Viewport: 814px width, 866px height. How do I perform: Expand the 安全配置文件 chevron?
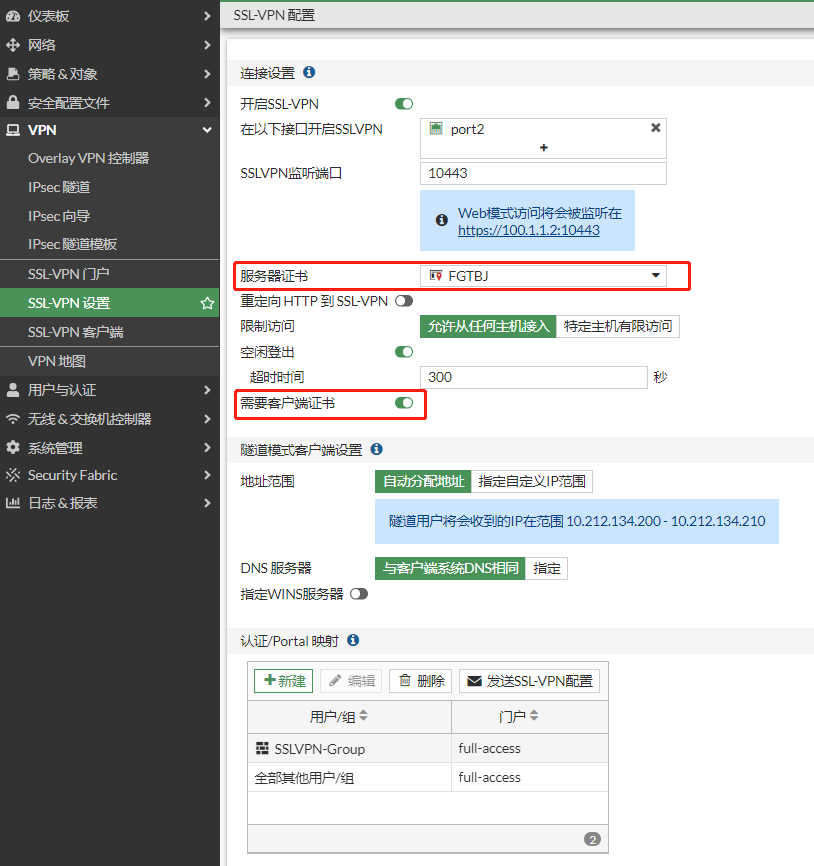[x=207, y=102]
